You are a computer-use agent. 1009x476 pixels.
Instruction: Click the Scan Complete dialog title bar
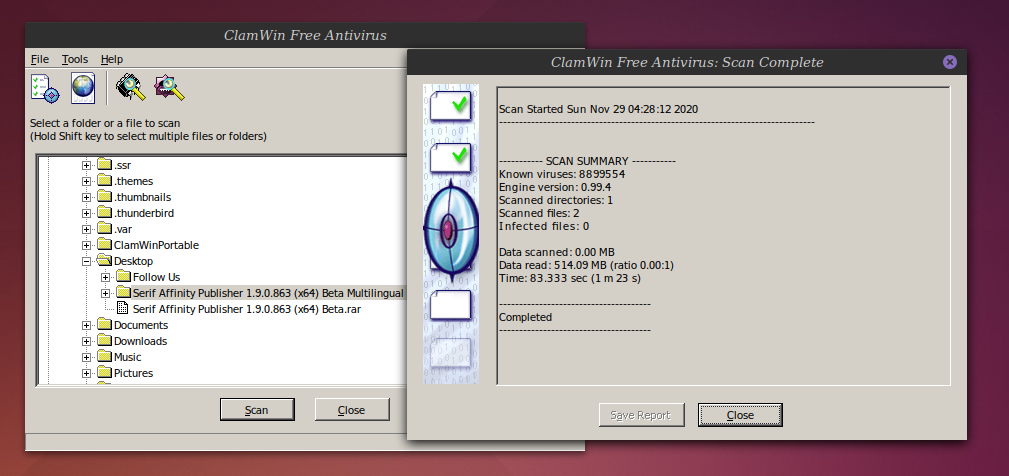point(687,62)
